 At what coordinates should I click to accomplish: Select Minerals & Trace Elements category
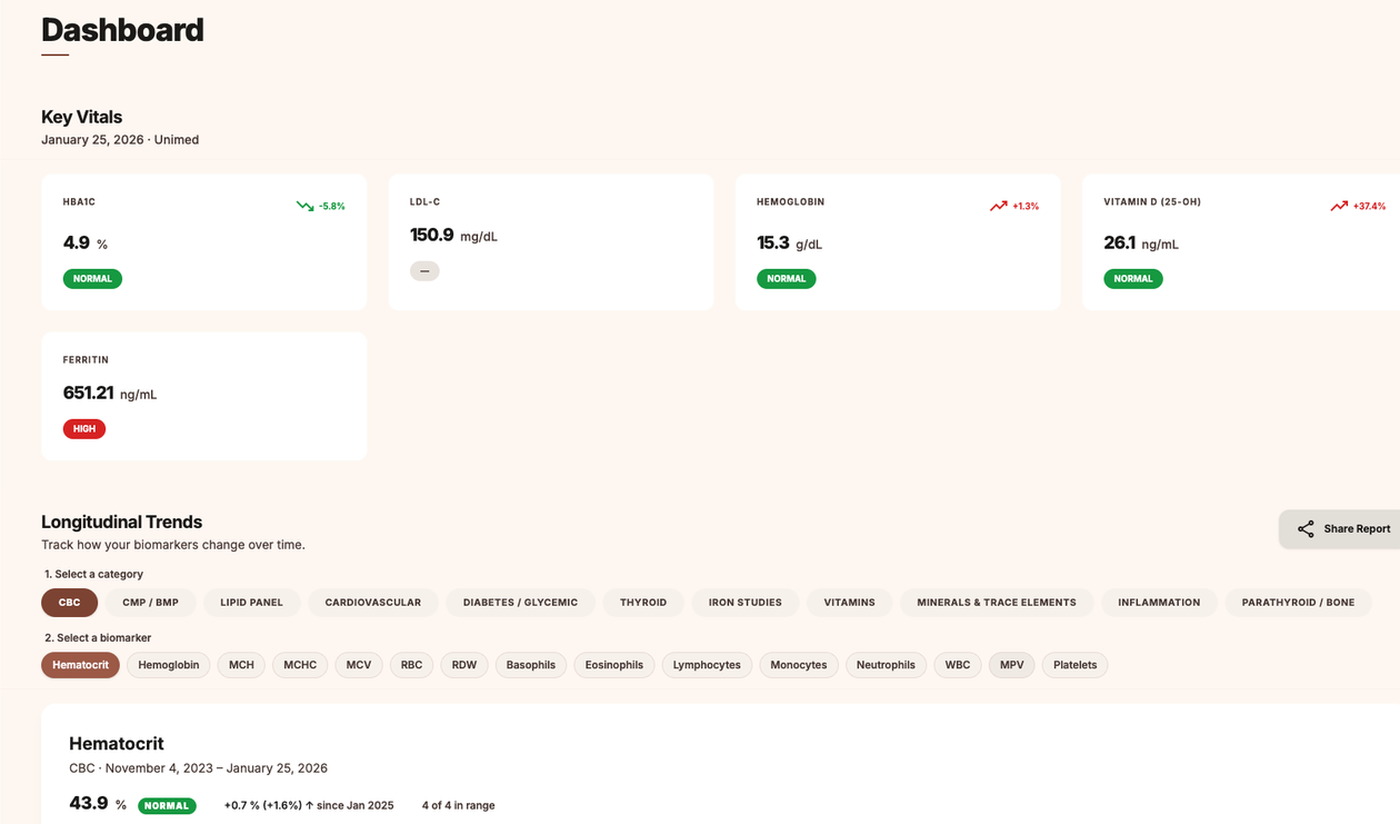tap(997, 602)
